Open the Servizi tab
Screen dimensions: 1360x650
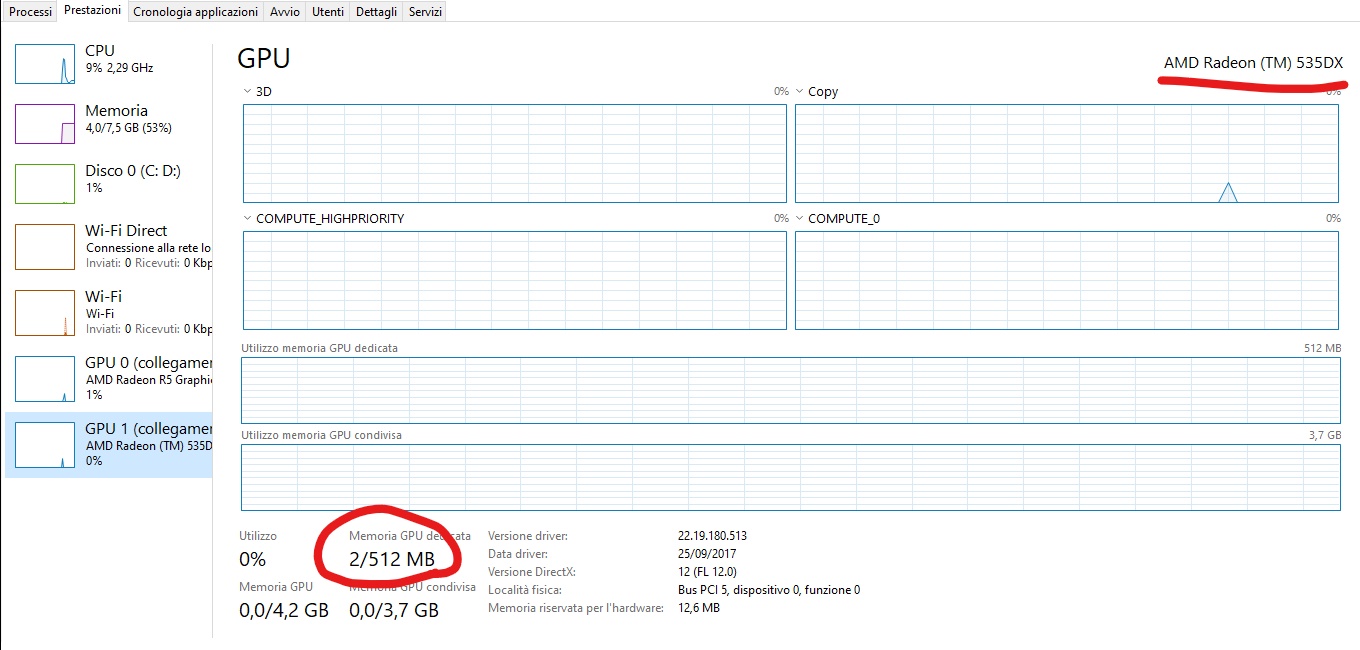point(425,11)
